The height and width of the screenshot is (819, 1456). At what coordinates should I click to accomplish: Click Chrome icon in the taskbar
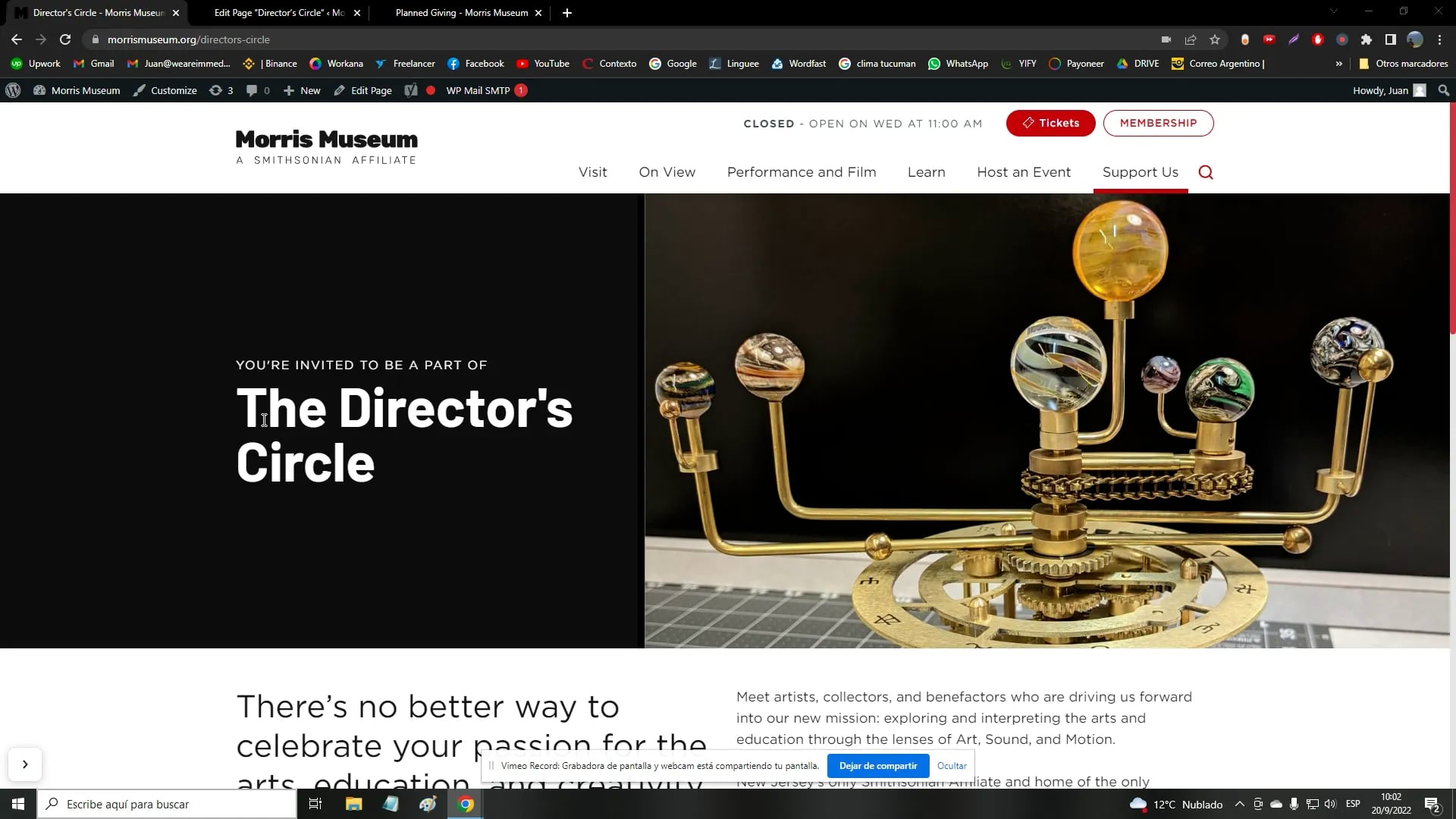pos(466,804)
